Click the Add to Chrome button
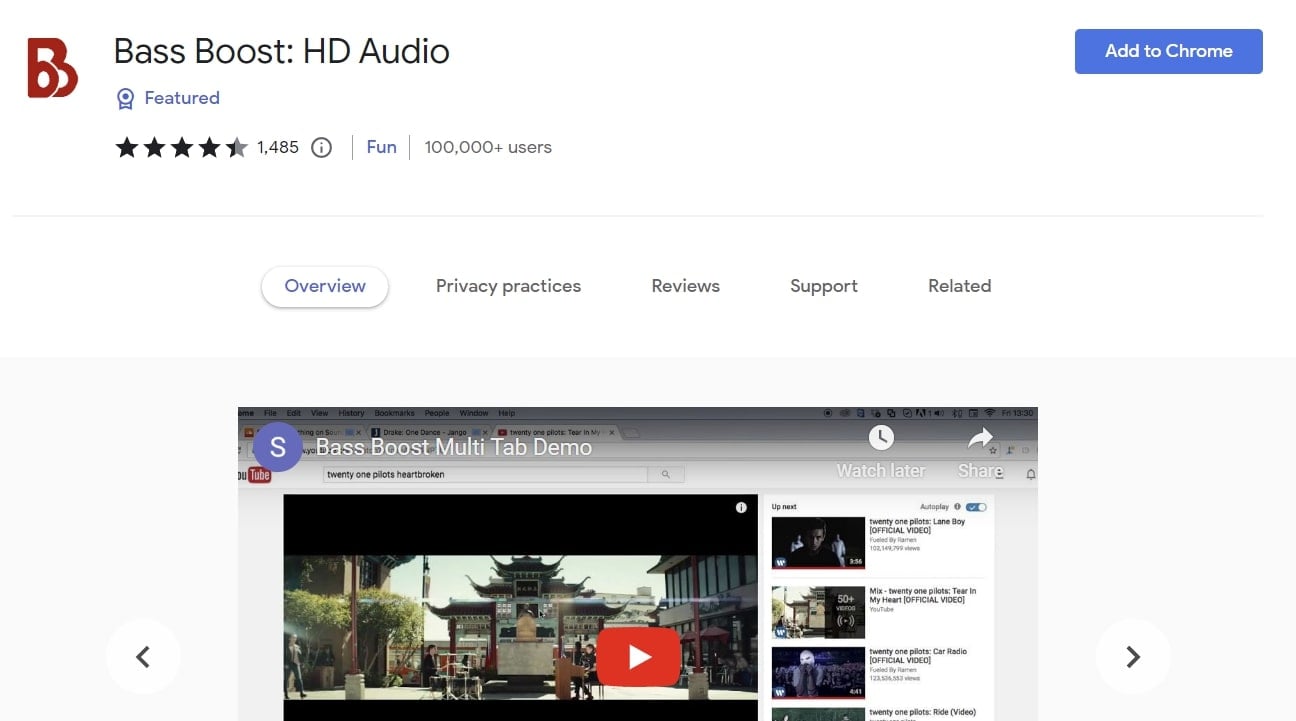1296x721 pixels. [x=1168, y=51]
